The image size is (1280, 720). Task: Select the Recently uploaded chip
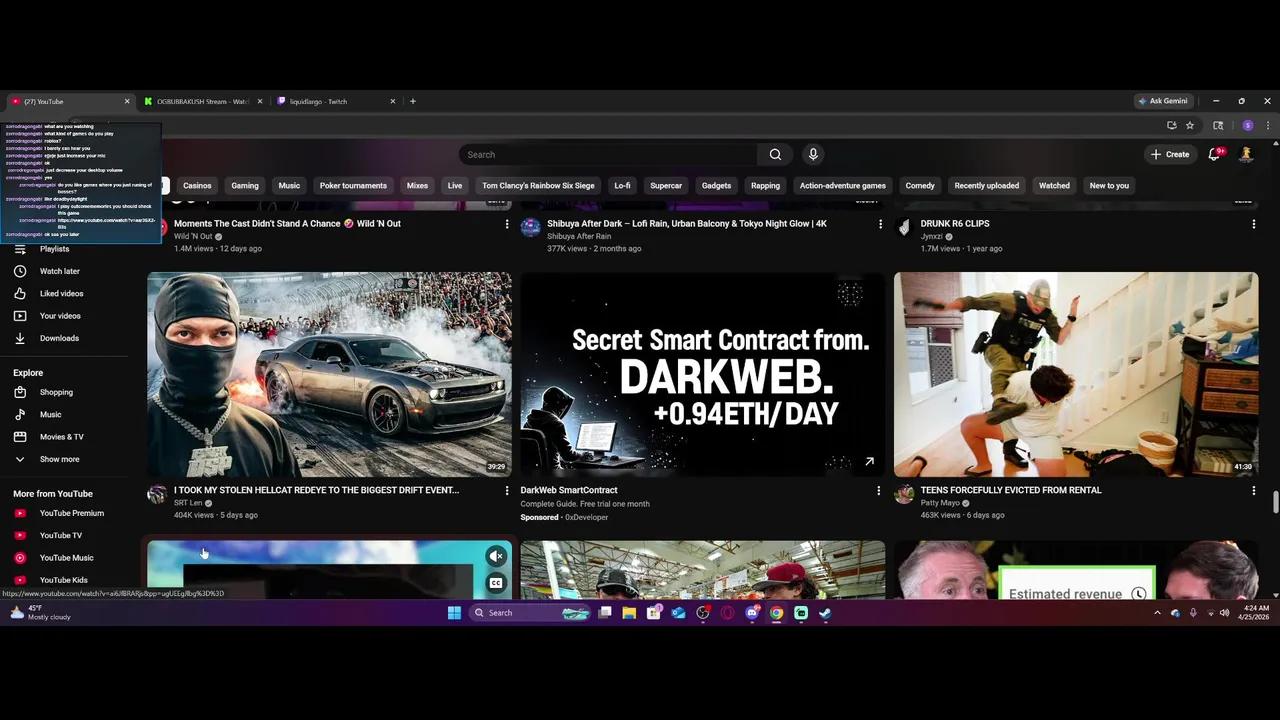click(x=987, y=185)
